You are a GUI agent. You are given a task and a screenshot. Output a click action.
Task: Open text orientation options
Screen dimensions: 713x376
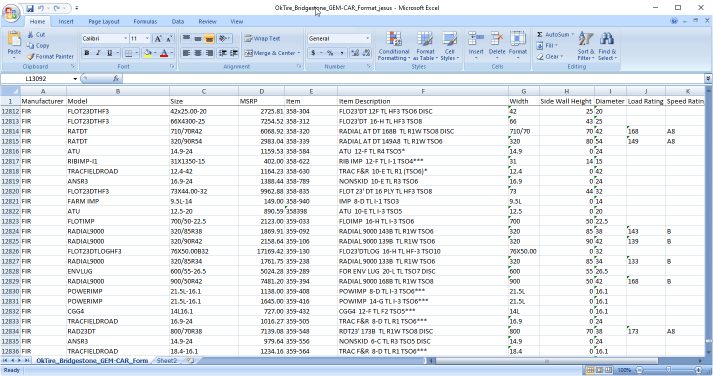(223, 39)
